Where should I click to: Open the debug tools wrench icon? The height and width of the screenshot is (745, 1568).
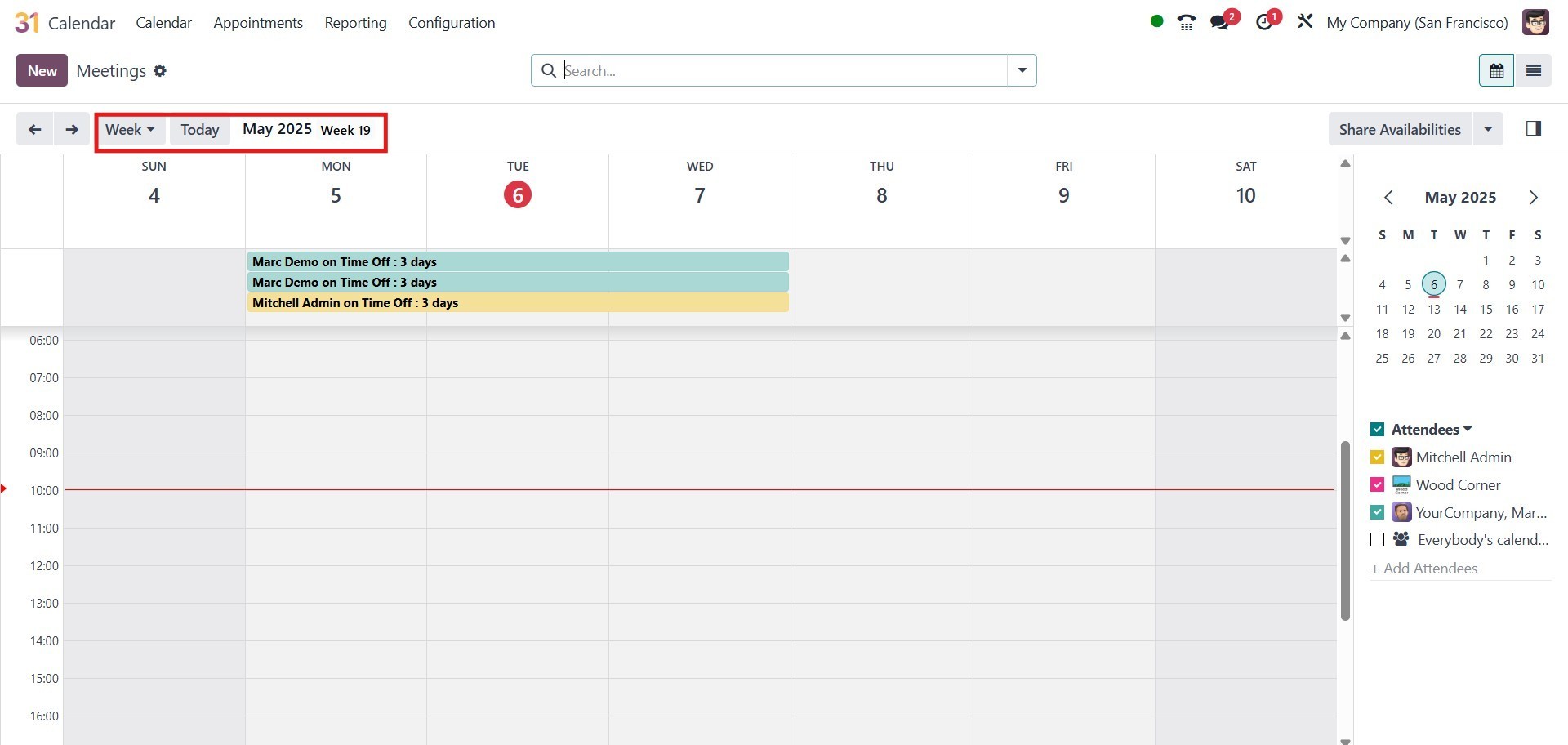pyautogui.click(x=1305, y=22)
